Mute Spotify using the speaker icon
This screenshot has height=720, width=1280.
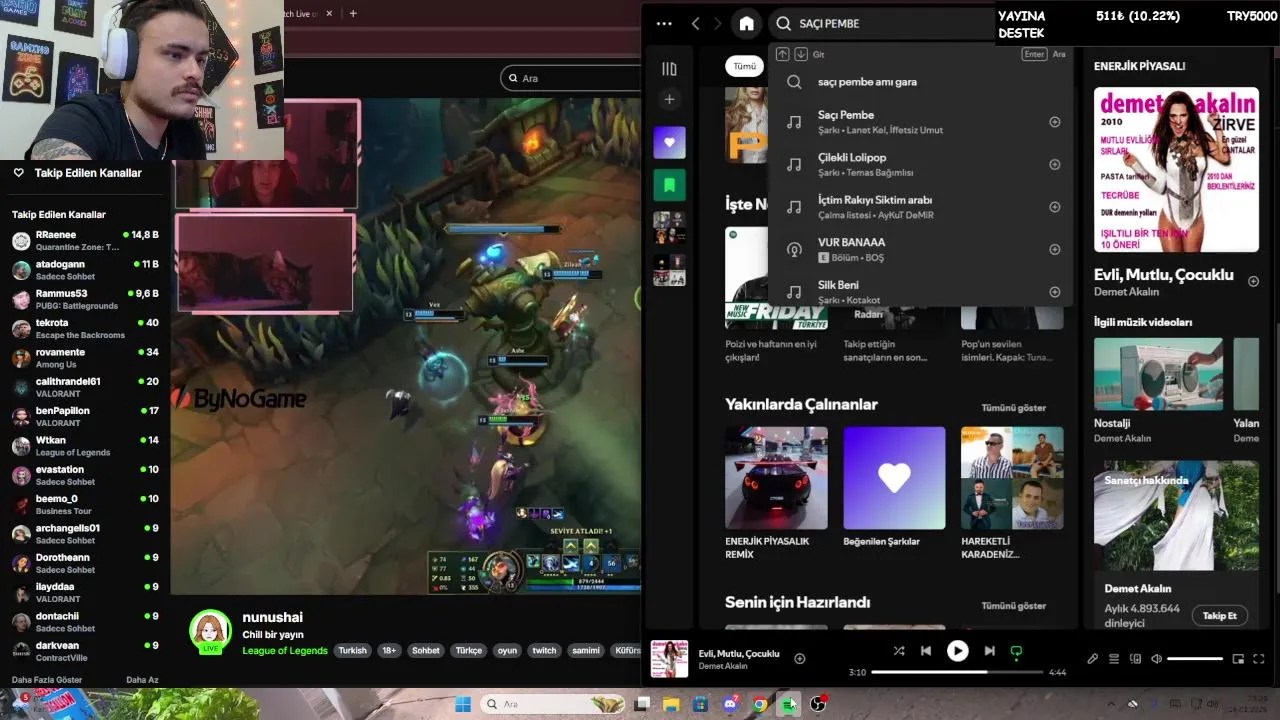click(x=1156, y=659)
